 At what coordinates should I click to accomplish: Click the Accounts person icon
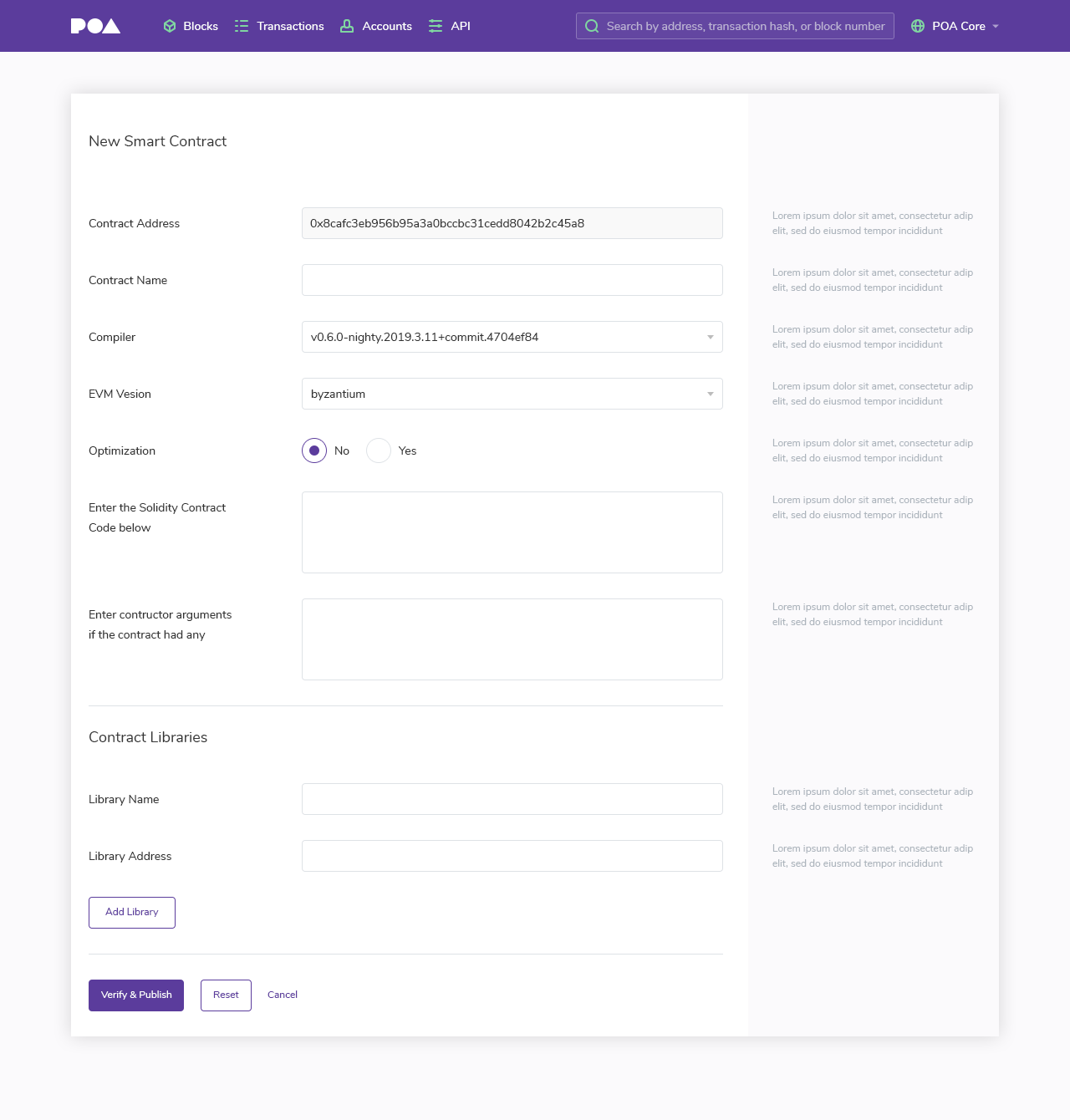[347, 26]
